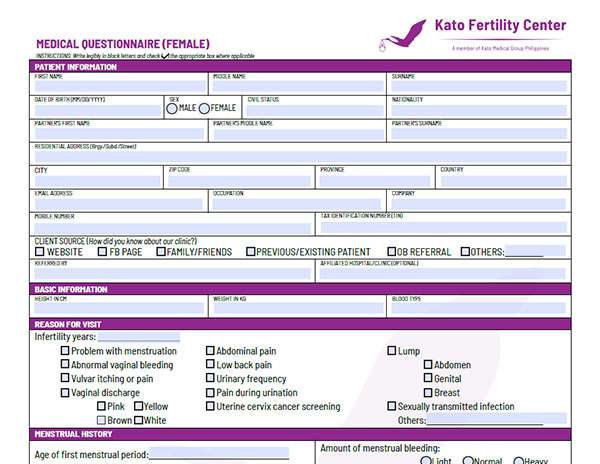600x464 pixels.
Task: Mark Previous/Existing Patient checkbox
Action: click(x=251, y=252)
